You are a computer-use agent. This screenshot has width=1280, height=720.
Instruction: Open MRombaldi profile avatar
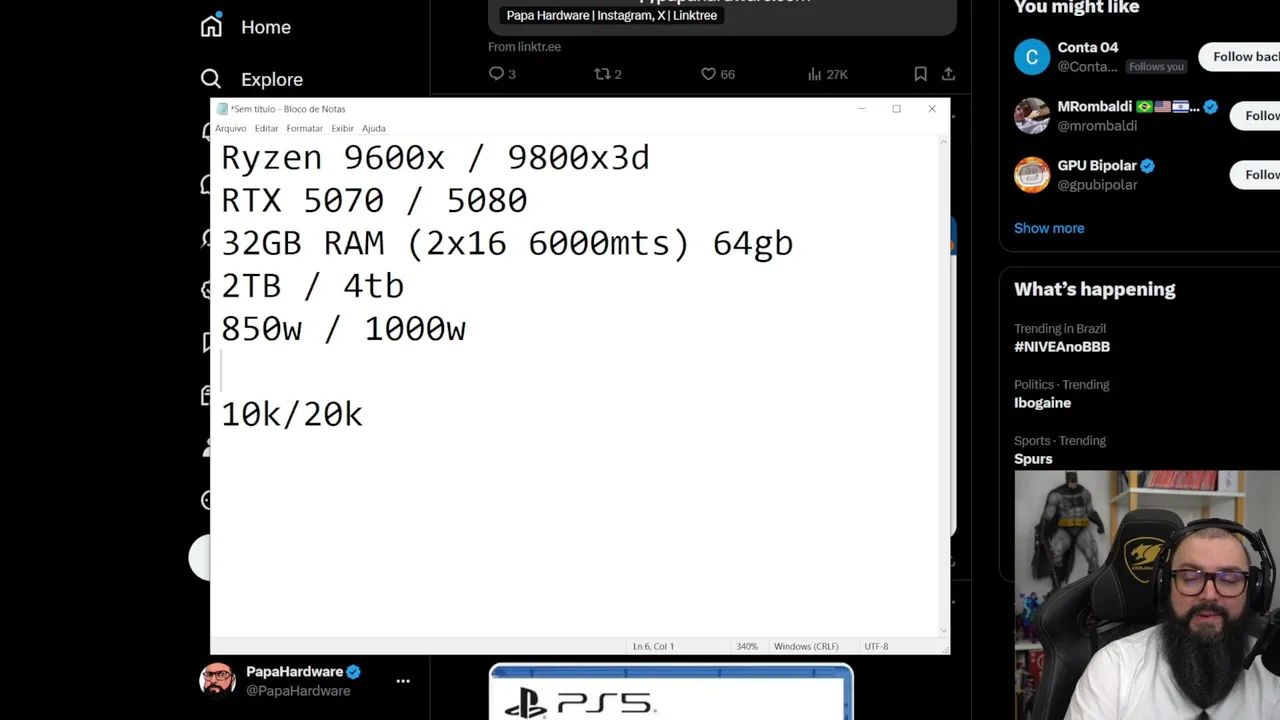click(x=1032, y=116)
